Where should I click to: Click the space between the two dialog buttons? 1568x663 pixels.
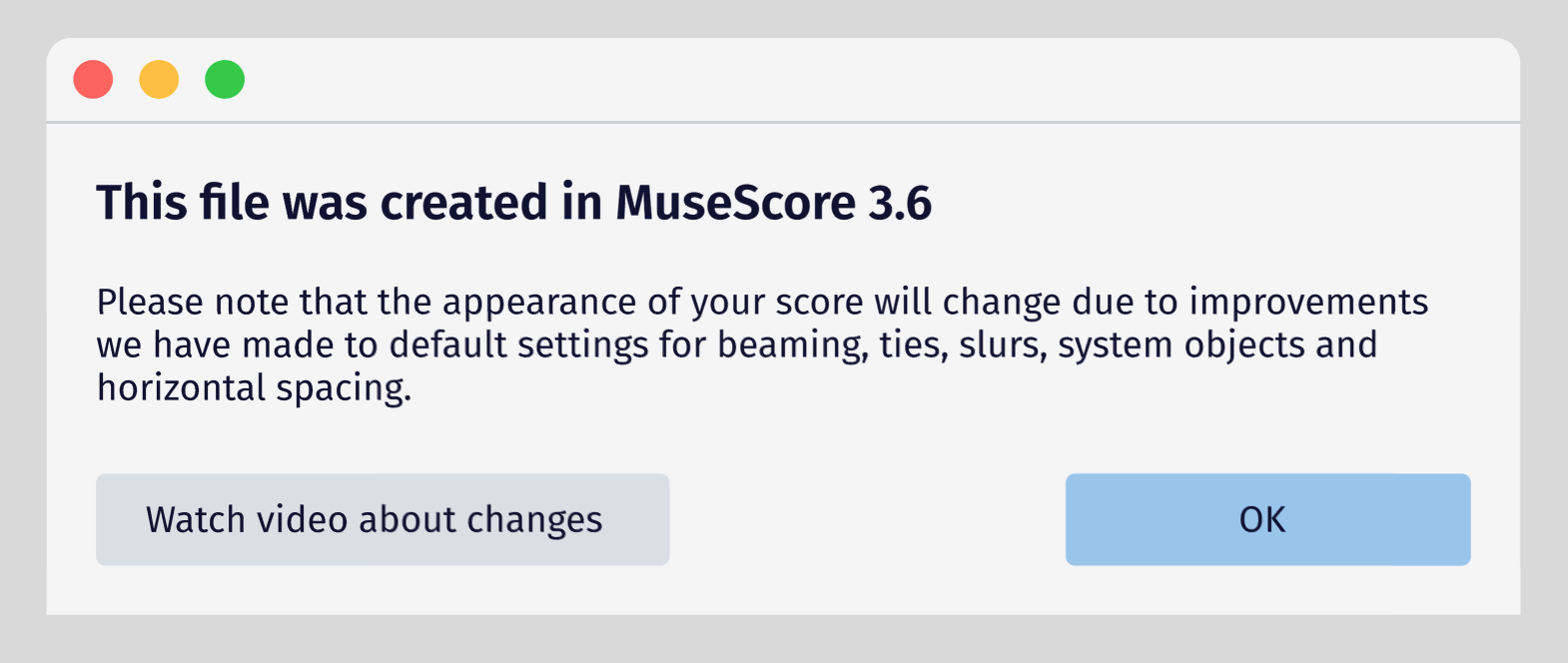pyautogui.click(x=869, y=519)
